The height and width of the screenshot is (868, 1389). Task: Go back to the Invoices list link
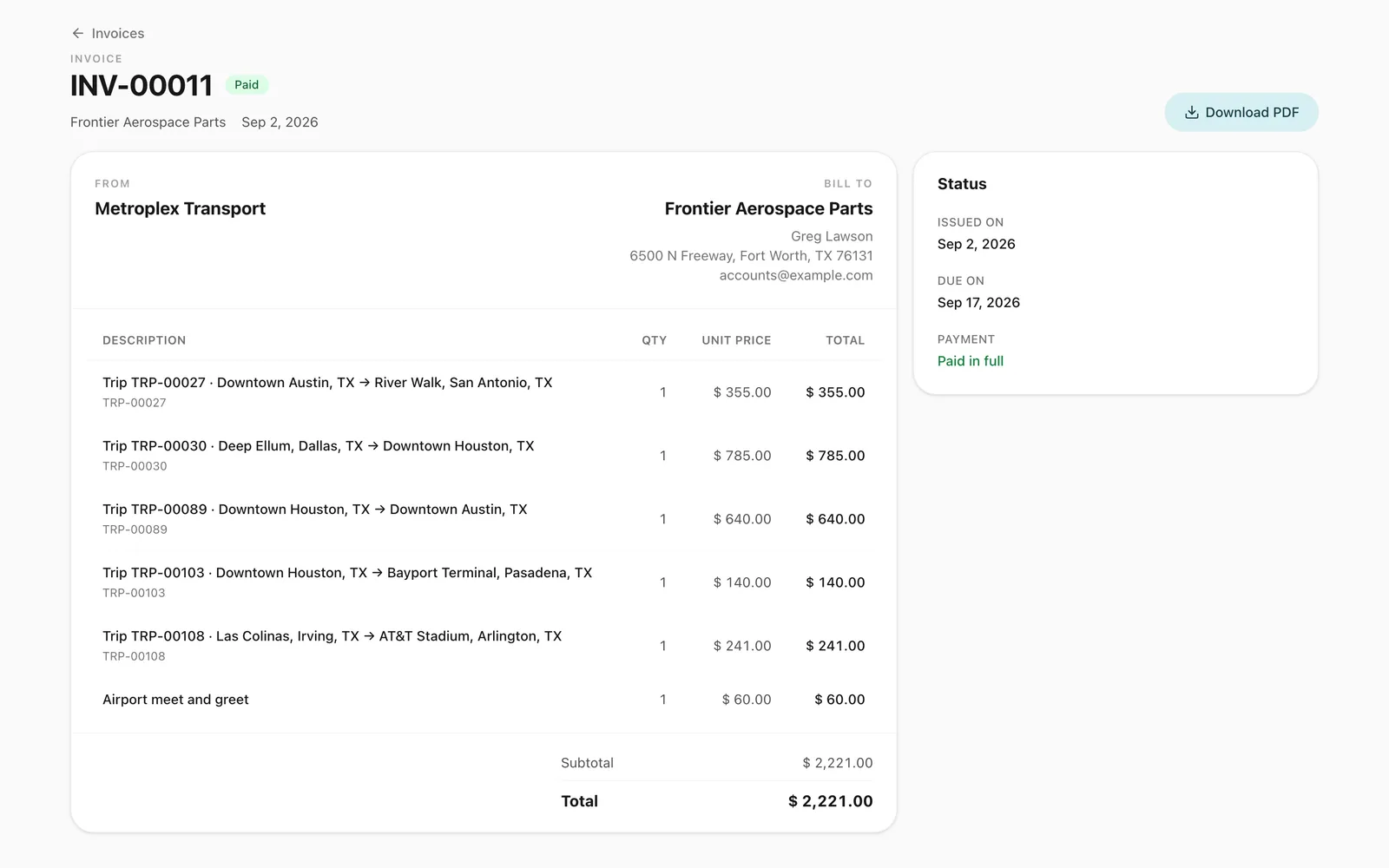(108, 33)
